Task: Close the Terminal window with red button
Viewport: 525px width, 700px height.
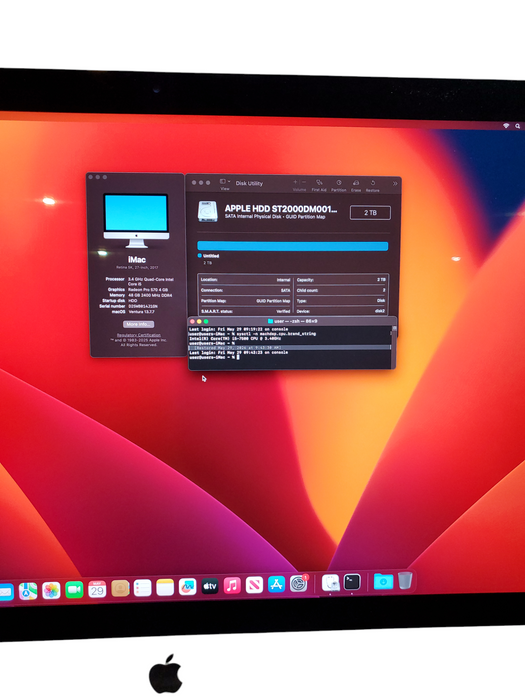Action: click(193, 321)
